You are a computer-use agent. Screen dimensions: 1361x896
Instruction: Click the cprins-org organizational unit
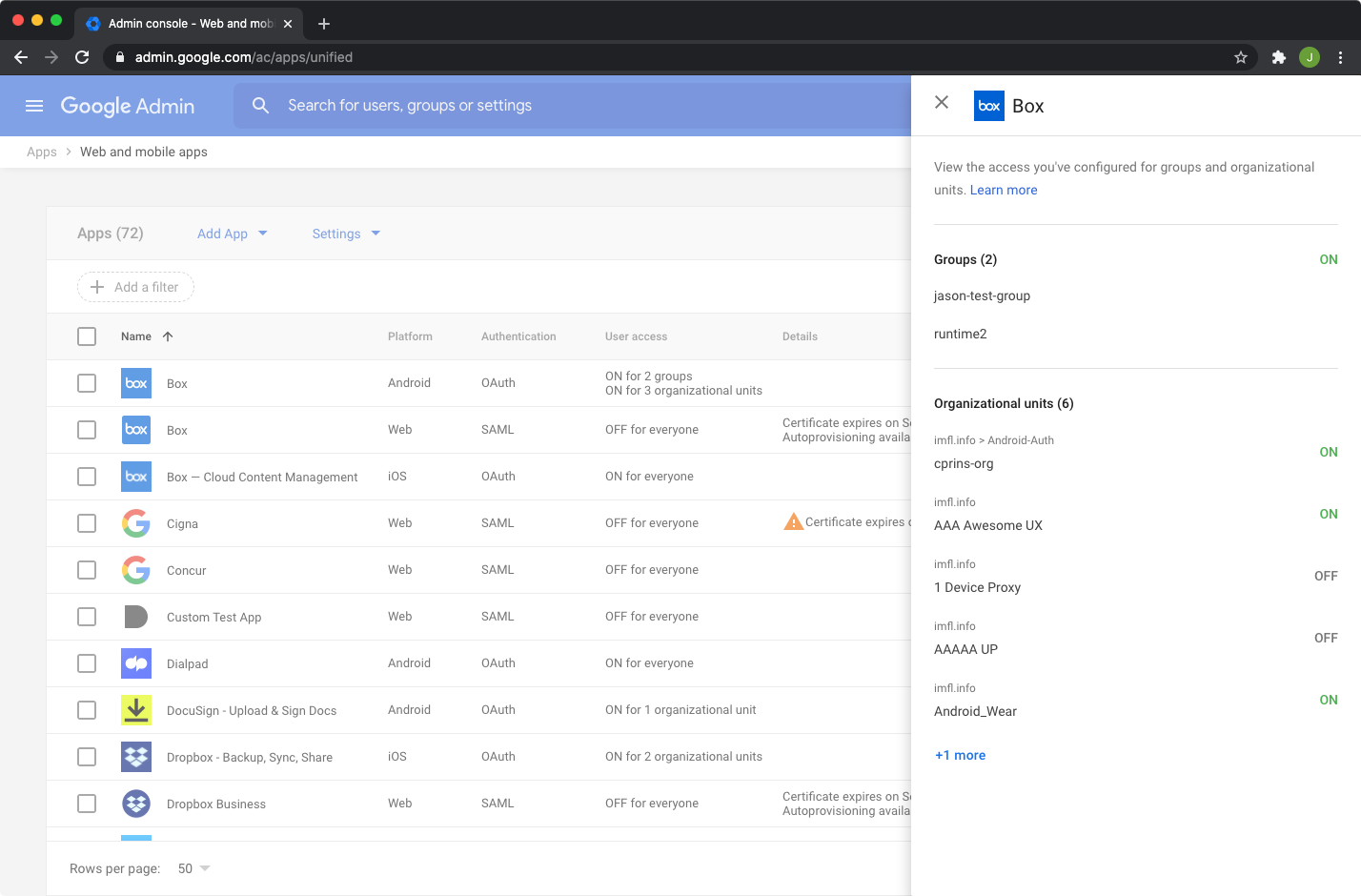tap(964, 463)
